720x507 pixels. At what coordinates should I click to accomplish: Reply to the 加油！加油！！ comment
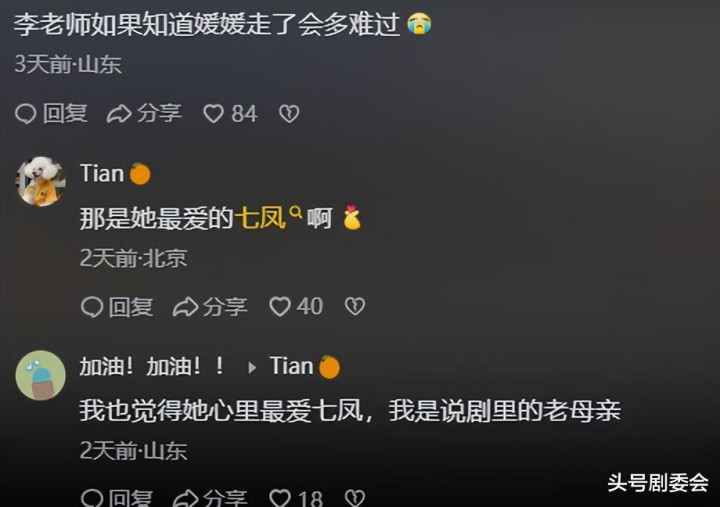point(117,498)
